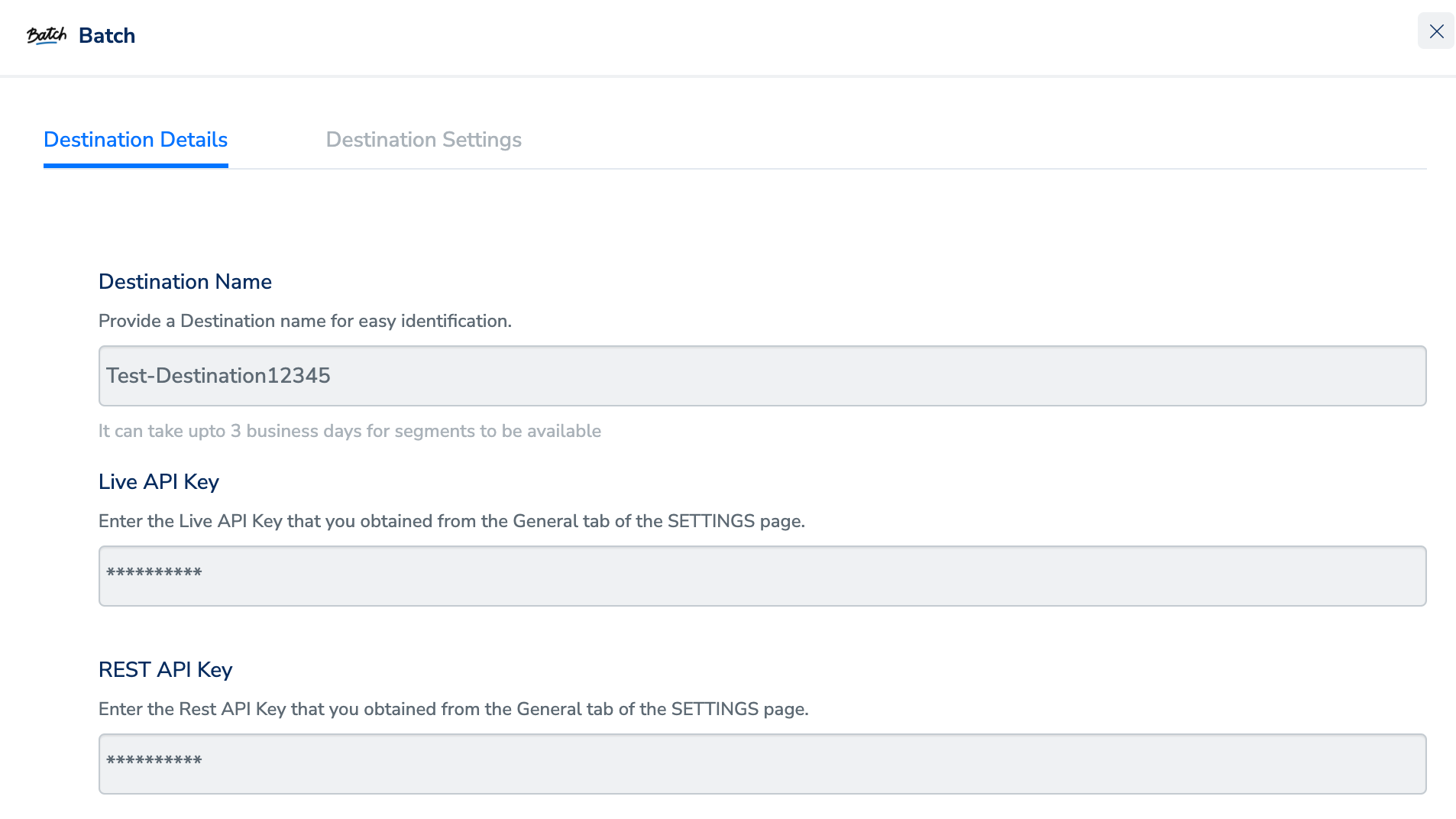Click the Test-Destination12345 text value
The image size is (1456, 819).
coord(218,376)
